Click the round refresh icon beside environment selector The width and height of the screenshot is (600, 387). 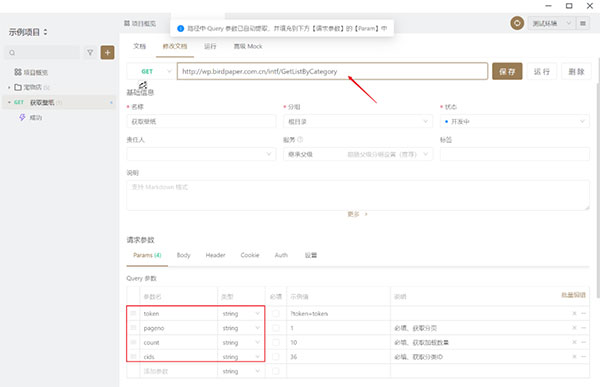click(x=517, y=23)
